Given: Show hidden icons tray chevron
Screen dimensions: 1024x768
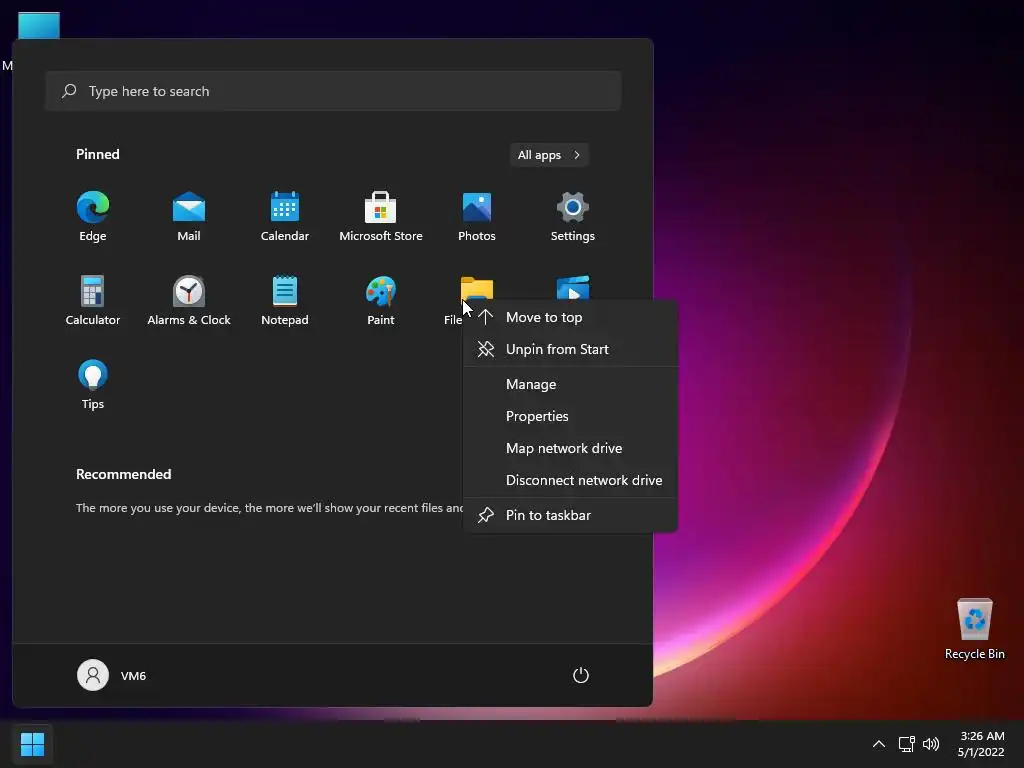Looking at the screenshot, I should [879, 744].
